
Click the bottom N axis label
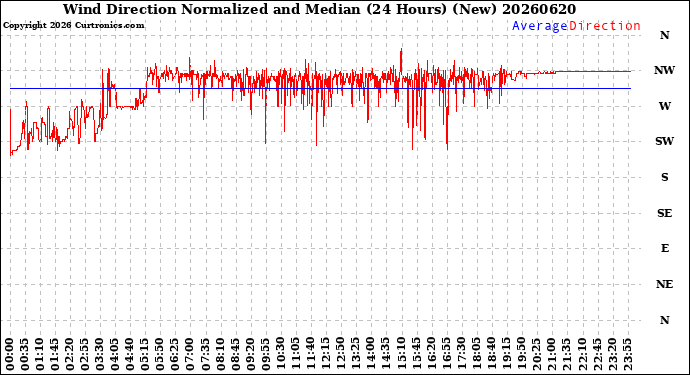tap(664, 320)
